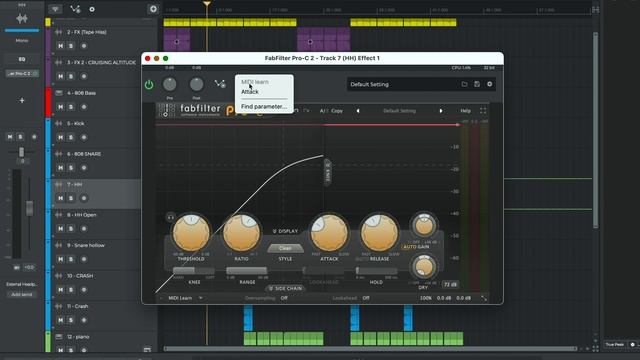Open the FabFilter Default Setting preset name menu
This screenshot has height=360, width=640.
(399, 111)
